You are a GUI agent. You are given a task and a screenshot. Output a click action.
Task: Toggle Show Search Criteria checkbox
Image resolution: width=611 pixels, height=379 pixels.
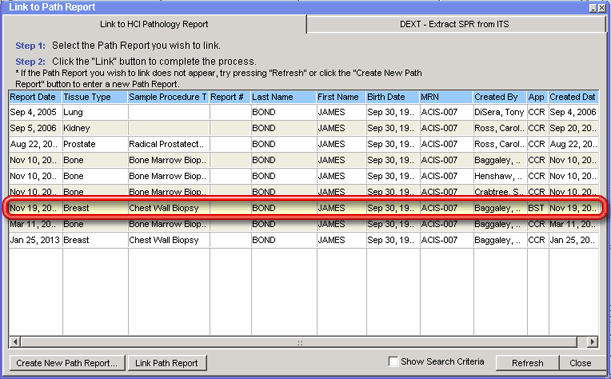[393, 361]
